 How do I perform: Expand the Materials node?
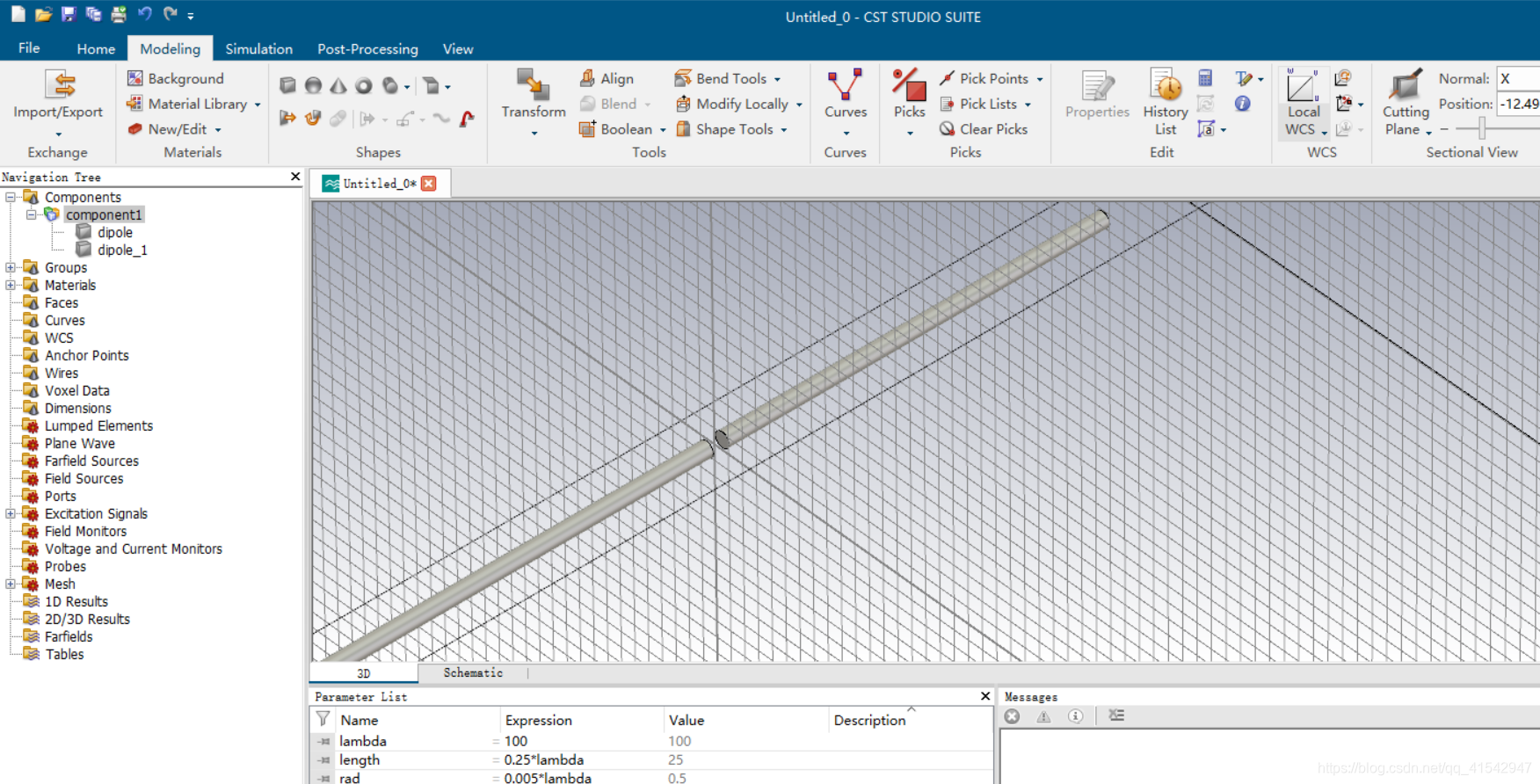tap(11, 285)
